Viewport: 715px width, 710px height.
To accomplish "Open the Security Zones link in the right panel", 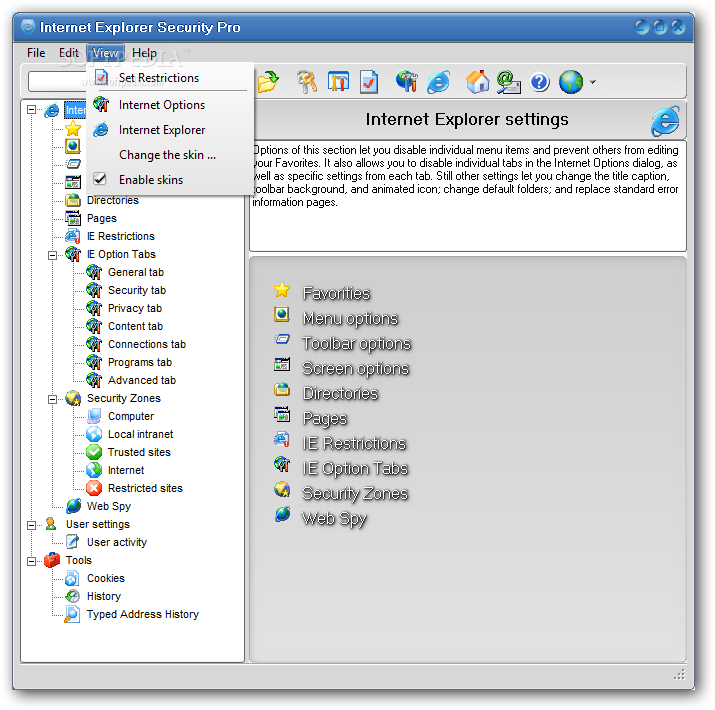I will (355, 493).
